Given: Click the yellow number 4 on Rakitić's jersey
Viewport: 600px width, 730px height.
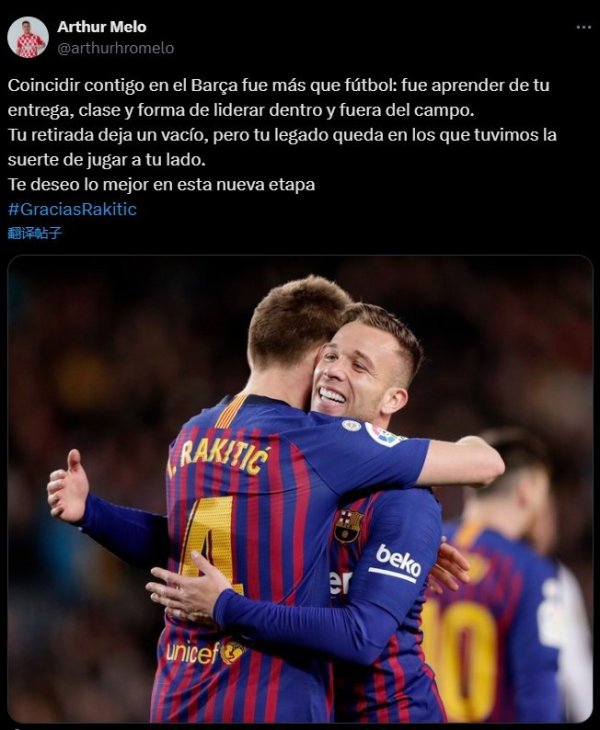Looking at the screenshot, I should coord(209,544).
